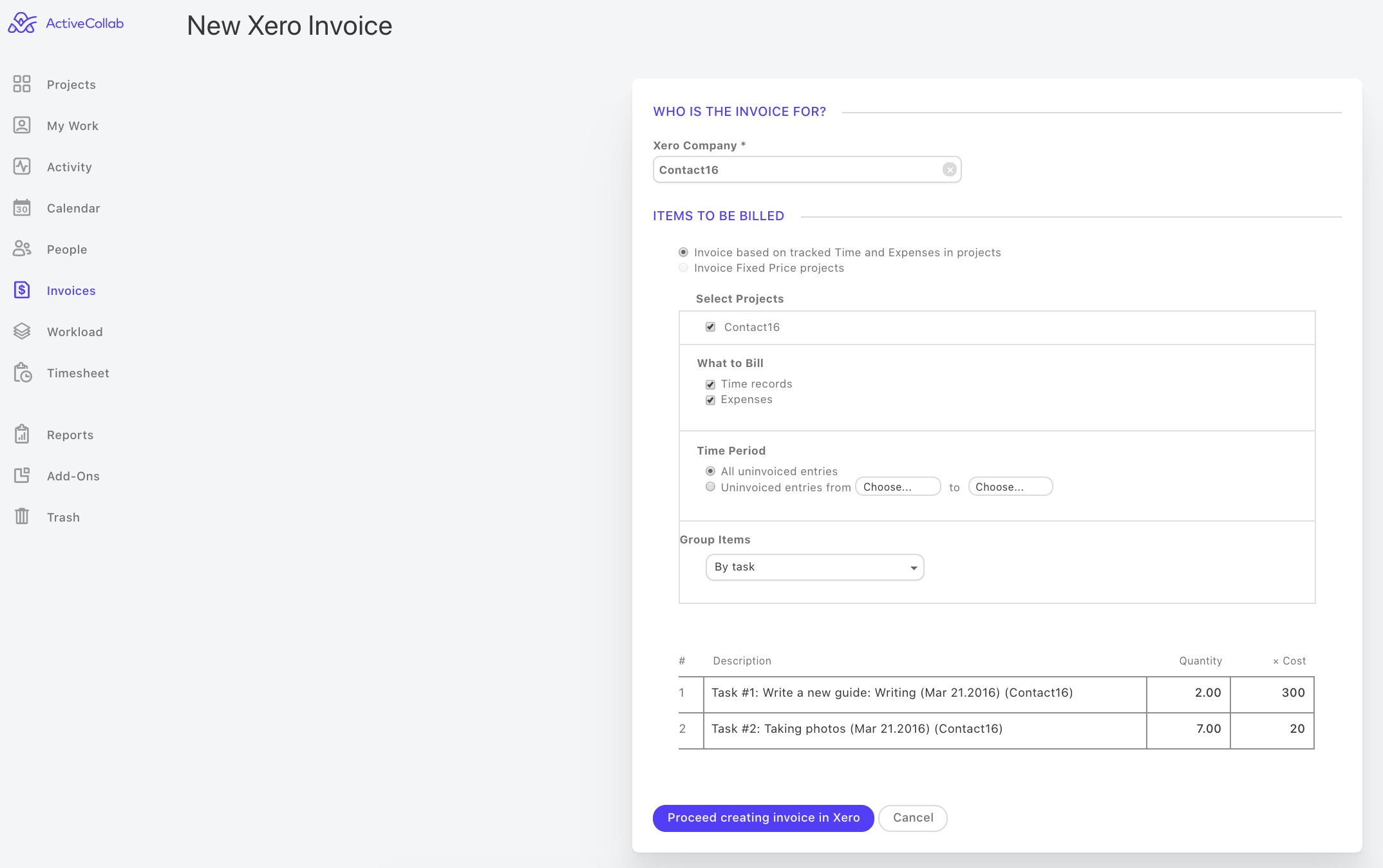Open the Projects menu item
The image size is (1383, 868).
[x=71, y=84]
